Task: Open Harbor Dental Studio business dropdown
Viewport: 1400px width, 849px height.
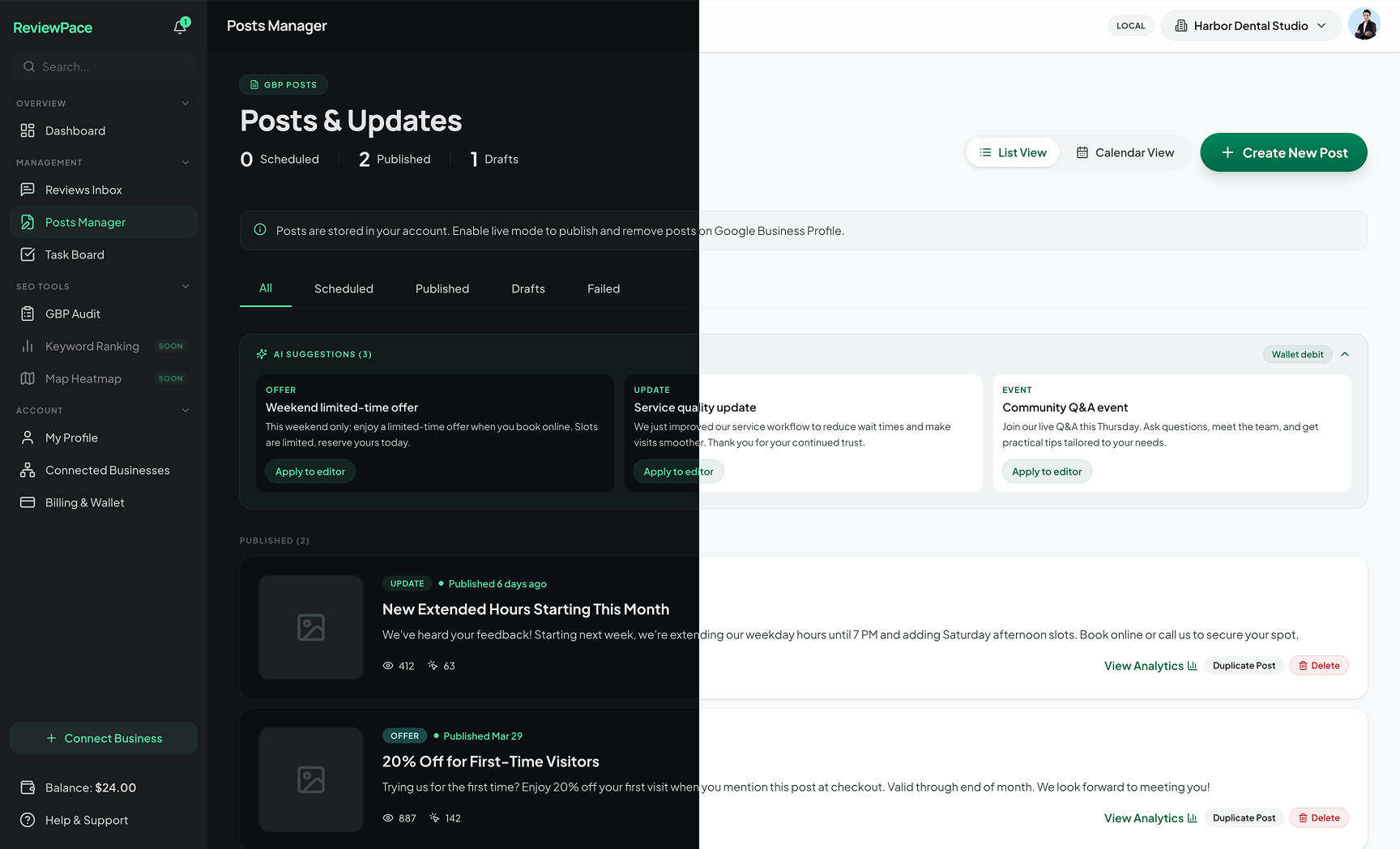Action: click(x=1251, y=26)
